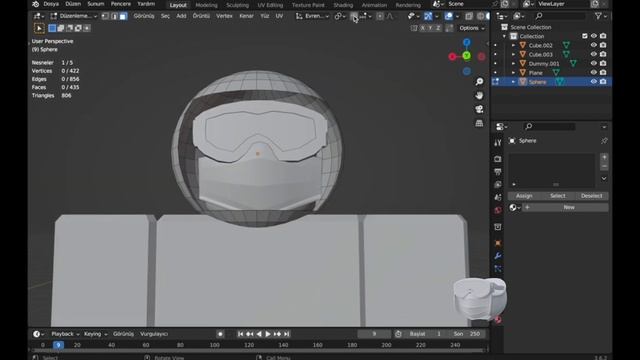Open the outliner filter dropdown
The width and height of the screenshot is (640, 360).
600,16
